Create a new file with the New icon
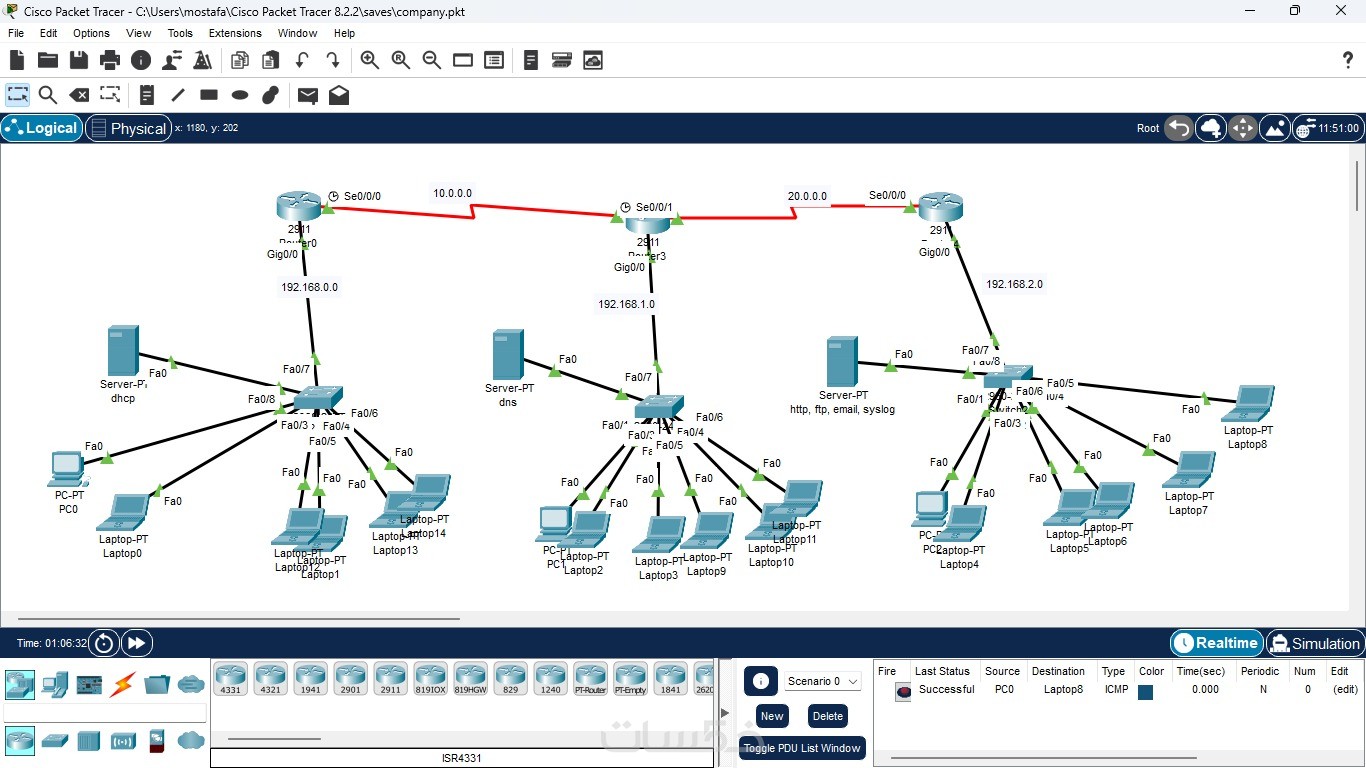 [x=17, y=61]
